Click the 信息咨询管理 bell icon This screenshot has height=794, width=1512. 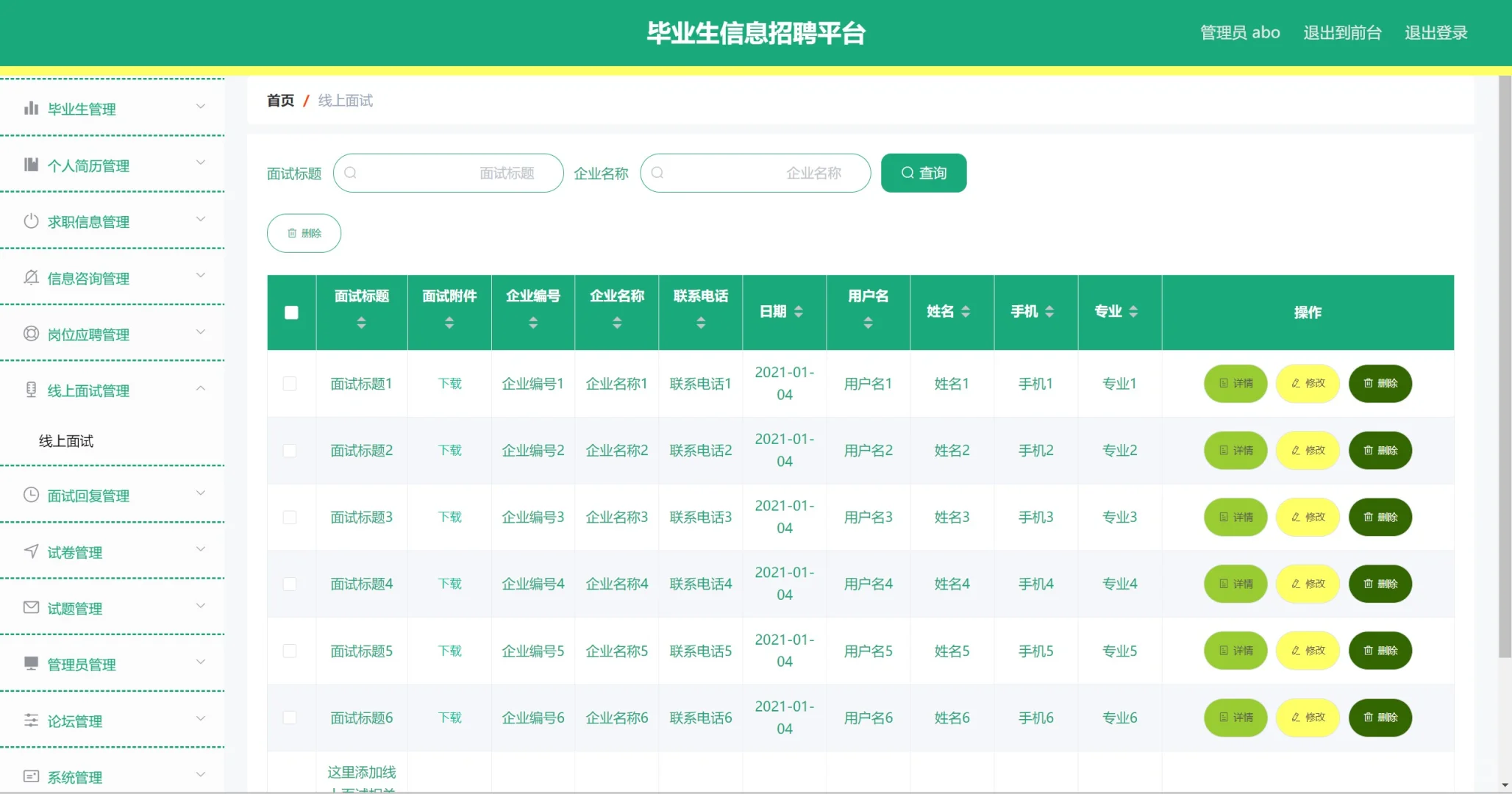tap(31, 278)
